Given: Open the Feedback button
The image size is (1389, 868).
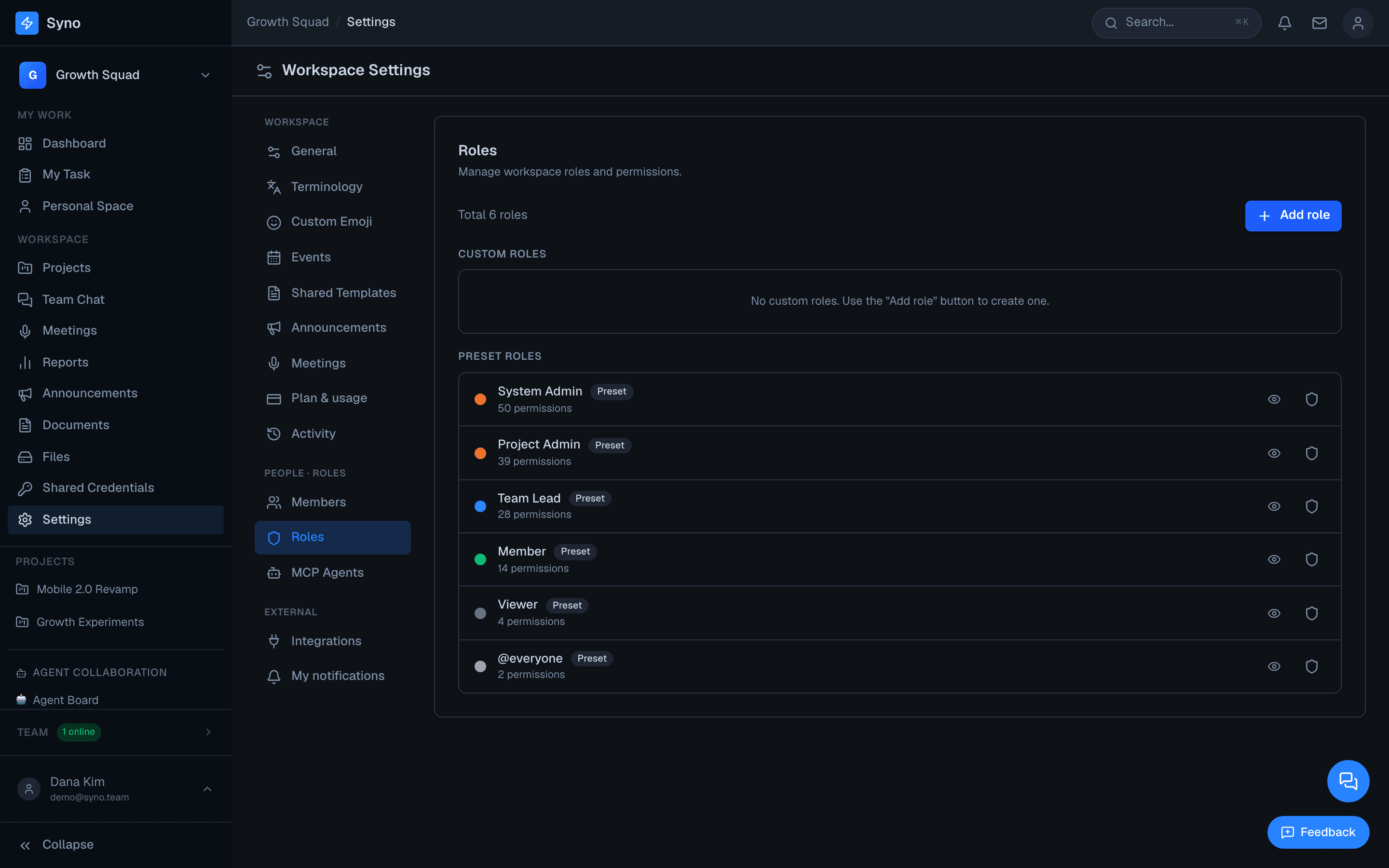Looking at the screenshot, I should pyautogui.click(x=1318, y=832).
